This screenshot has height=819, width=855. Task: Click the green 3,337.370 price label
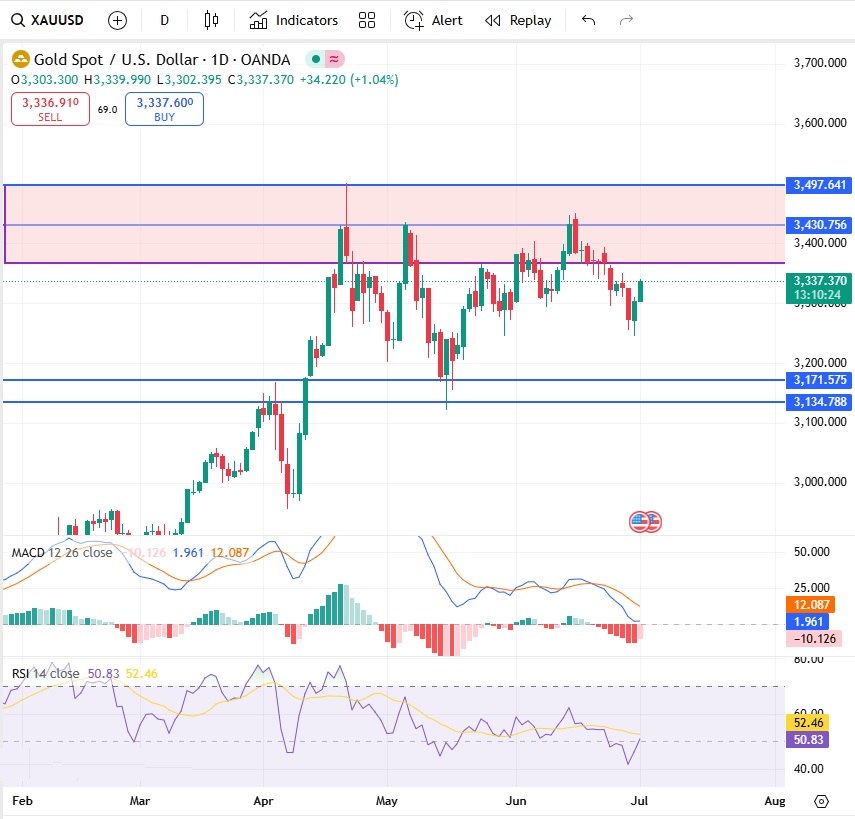(x=819, y=283)
